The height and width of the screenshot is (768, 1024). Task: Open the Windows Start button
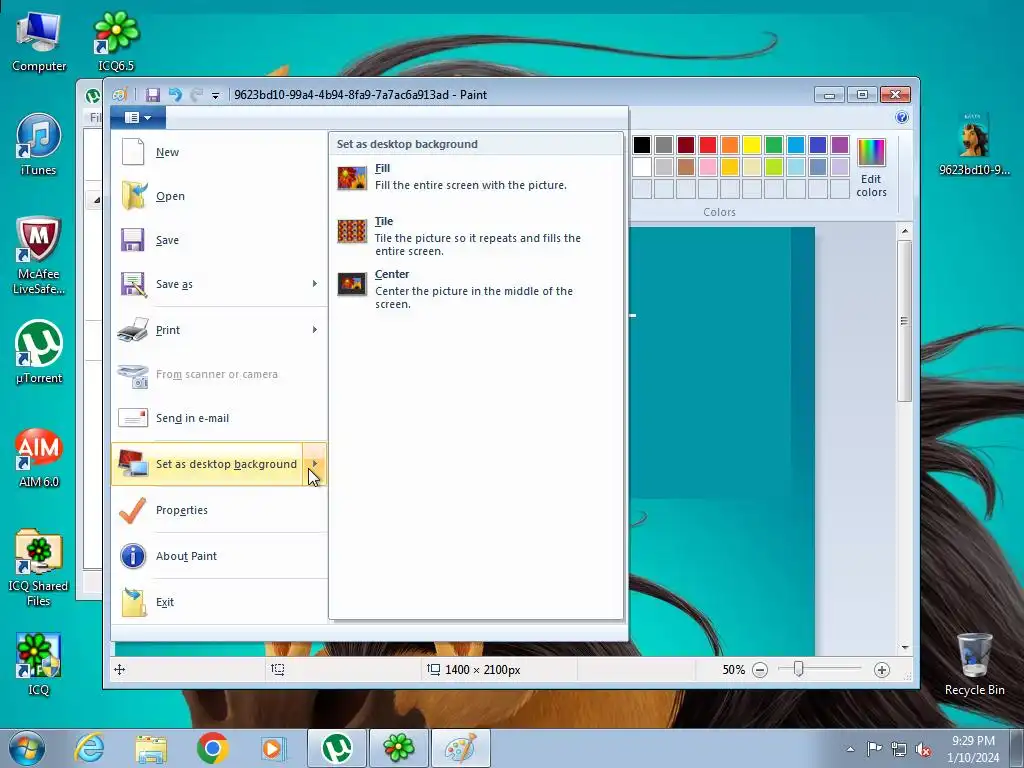pyautogui.click(x=27, y=748)
